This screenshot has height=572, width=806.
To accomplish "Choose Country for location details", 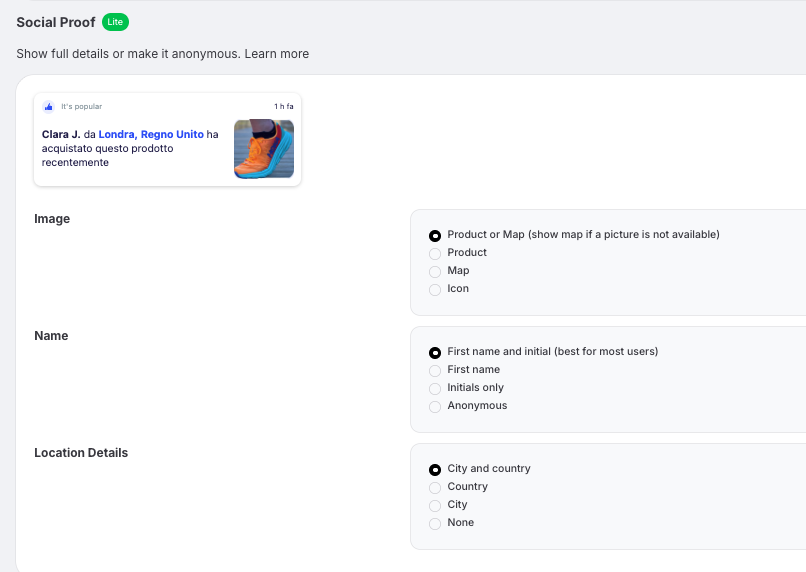I will click(435, 488).
